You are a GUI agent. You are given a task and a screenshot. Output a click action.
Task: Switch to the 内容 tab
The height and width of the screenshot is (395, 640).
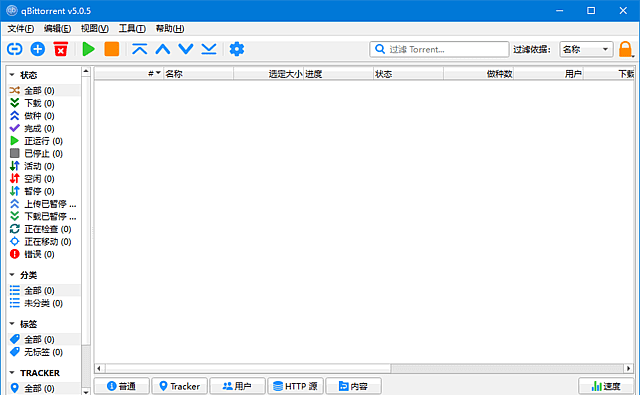(x=353, y=386)
